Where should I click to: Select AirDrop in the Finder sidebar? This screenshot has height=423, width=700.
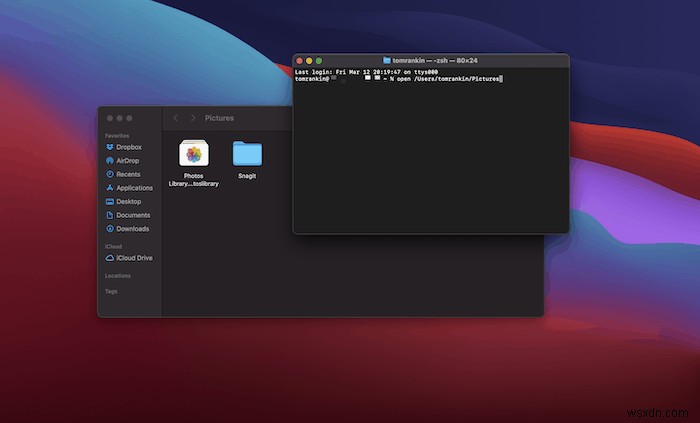tap(123, 161)
